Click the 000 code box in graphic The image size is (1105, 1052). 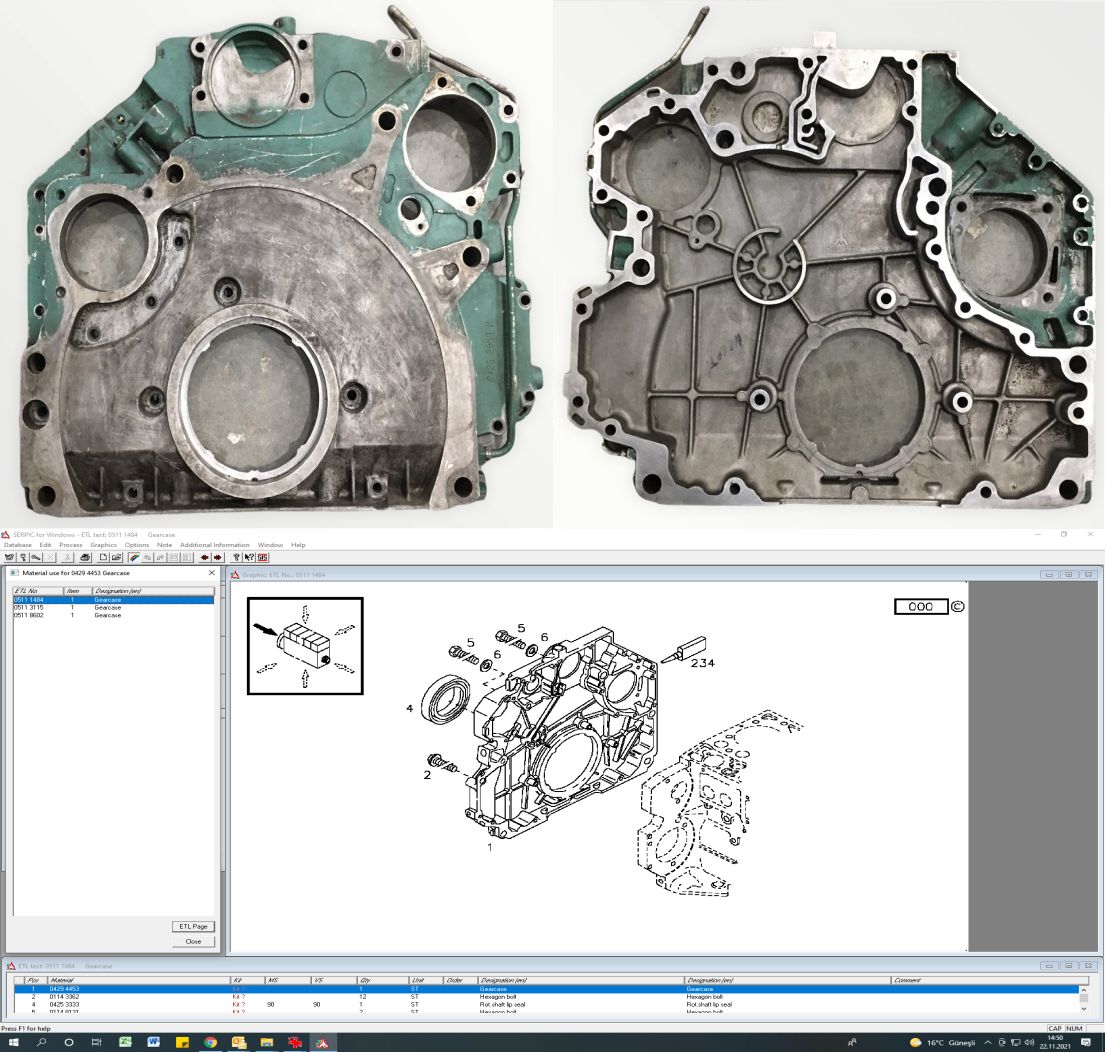920,607
